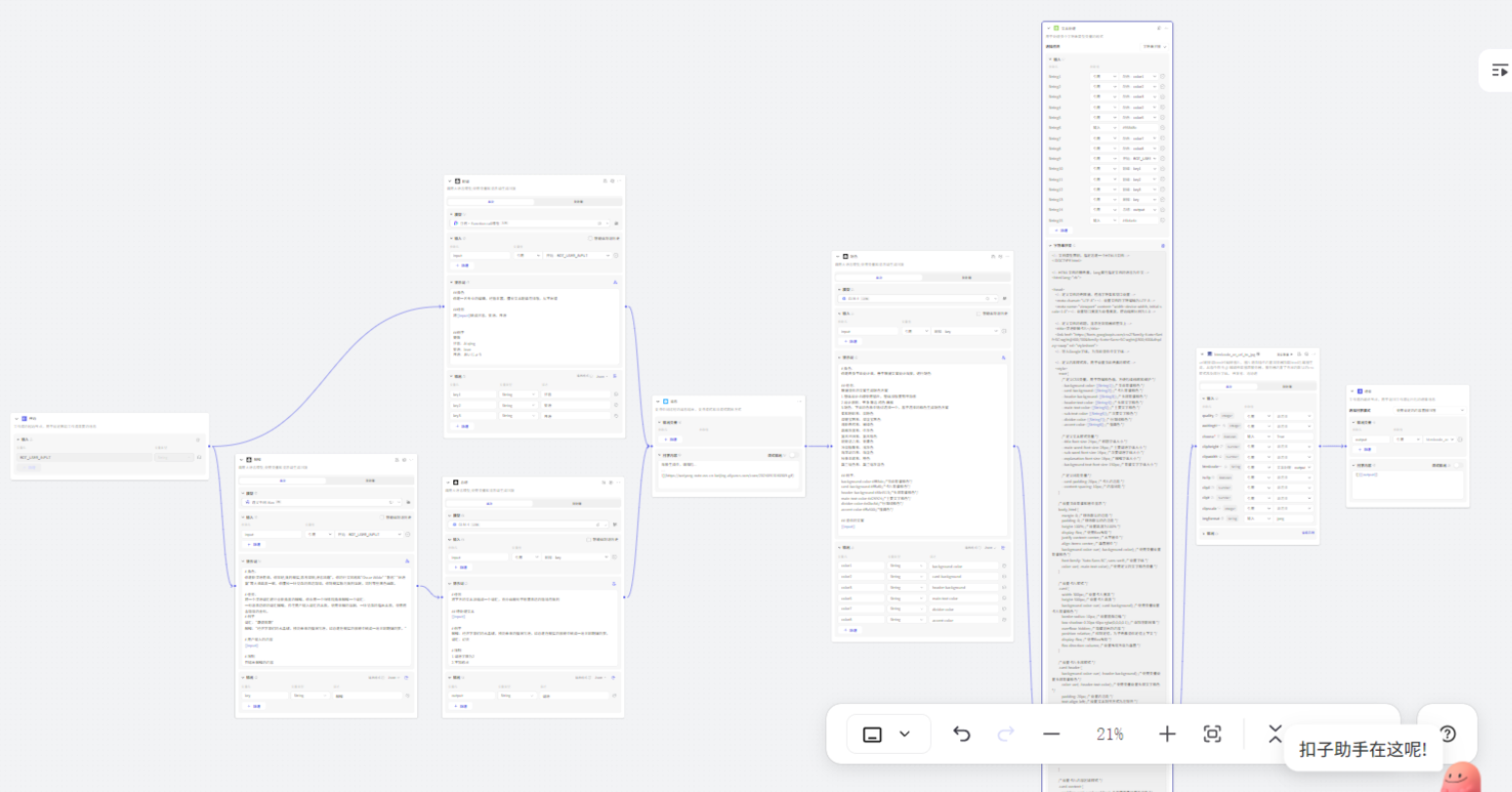Click the redo arrow in bottom toolbar

(x=1005, y=734)
